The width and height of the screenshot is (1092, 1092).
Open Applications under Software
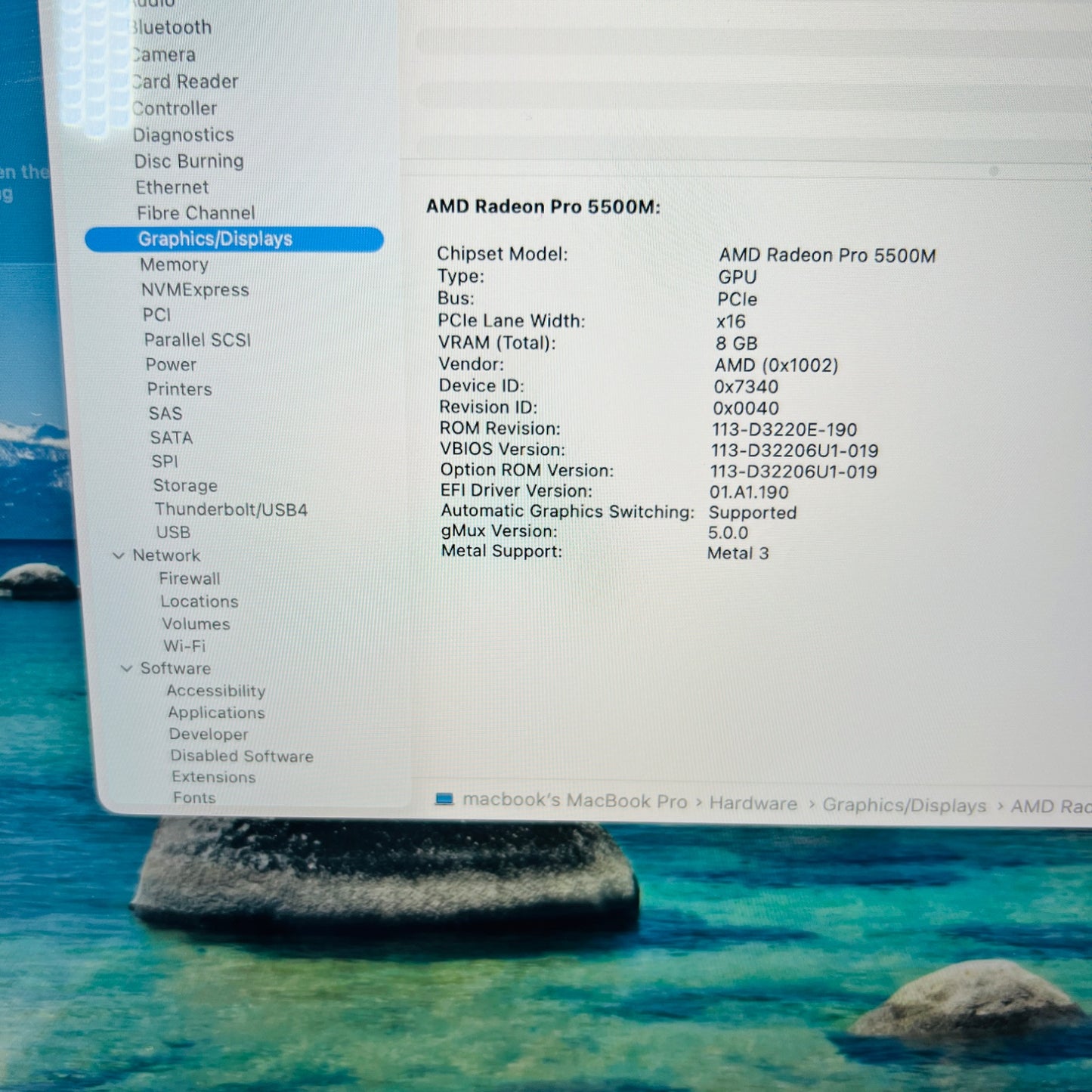click(x=216, y=713)
